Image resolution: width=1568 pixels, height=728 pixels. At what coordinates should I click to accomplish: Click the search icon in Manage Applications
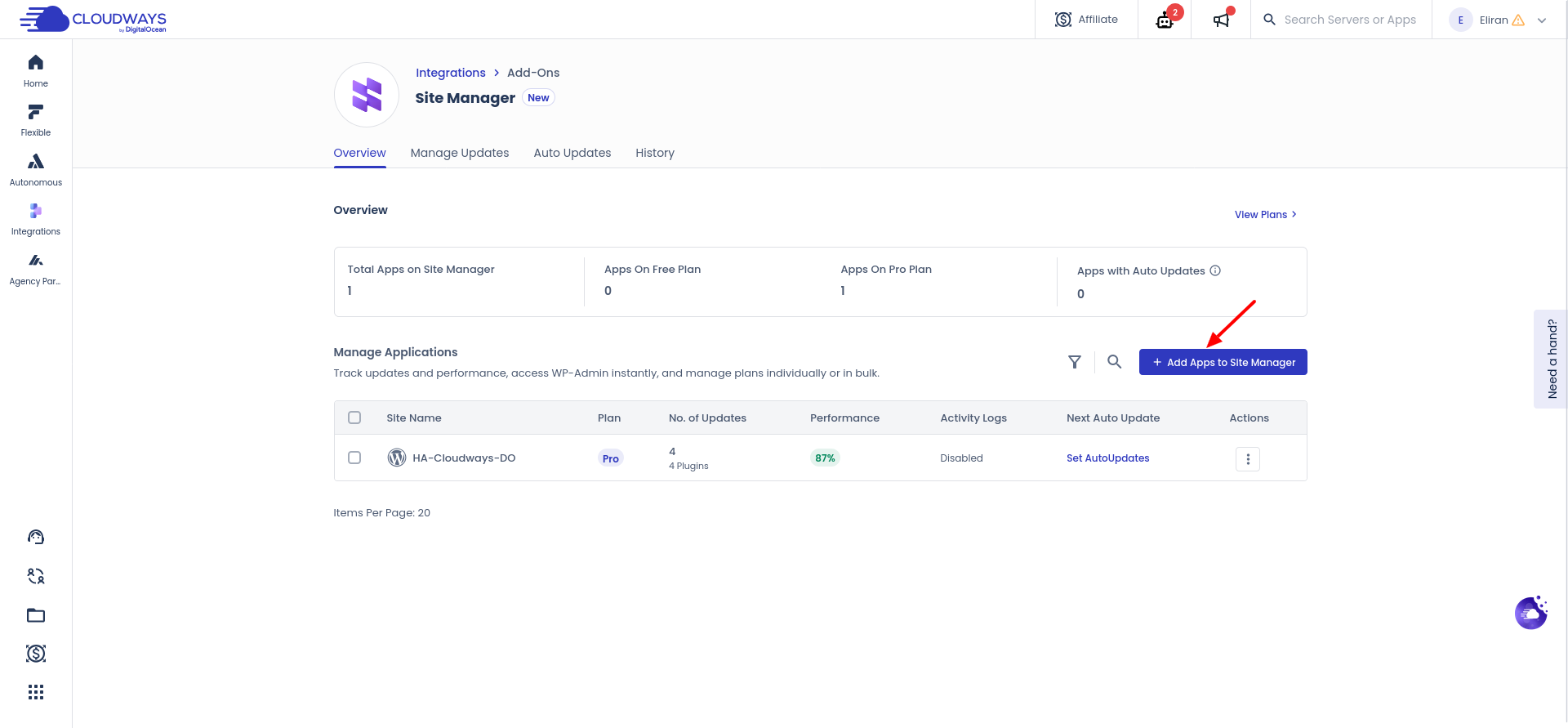click(x=1114, y=362)
